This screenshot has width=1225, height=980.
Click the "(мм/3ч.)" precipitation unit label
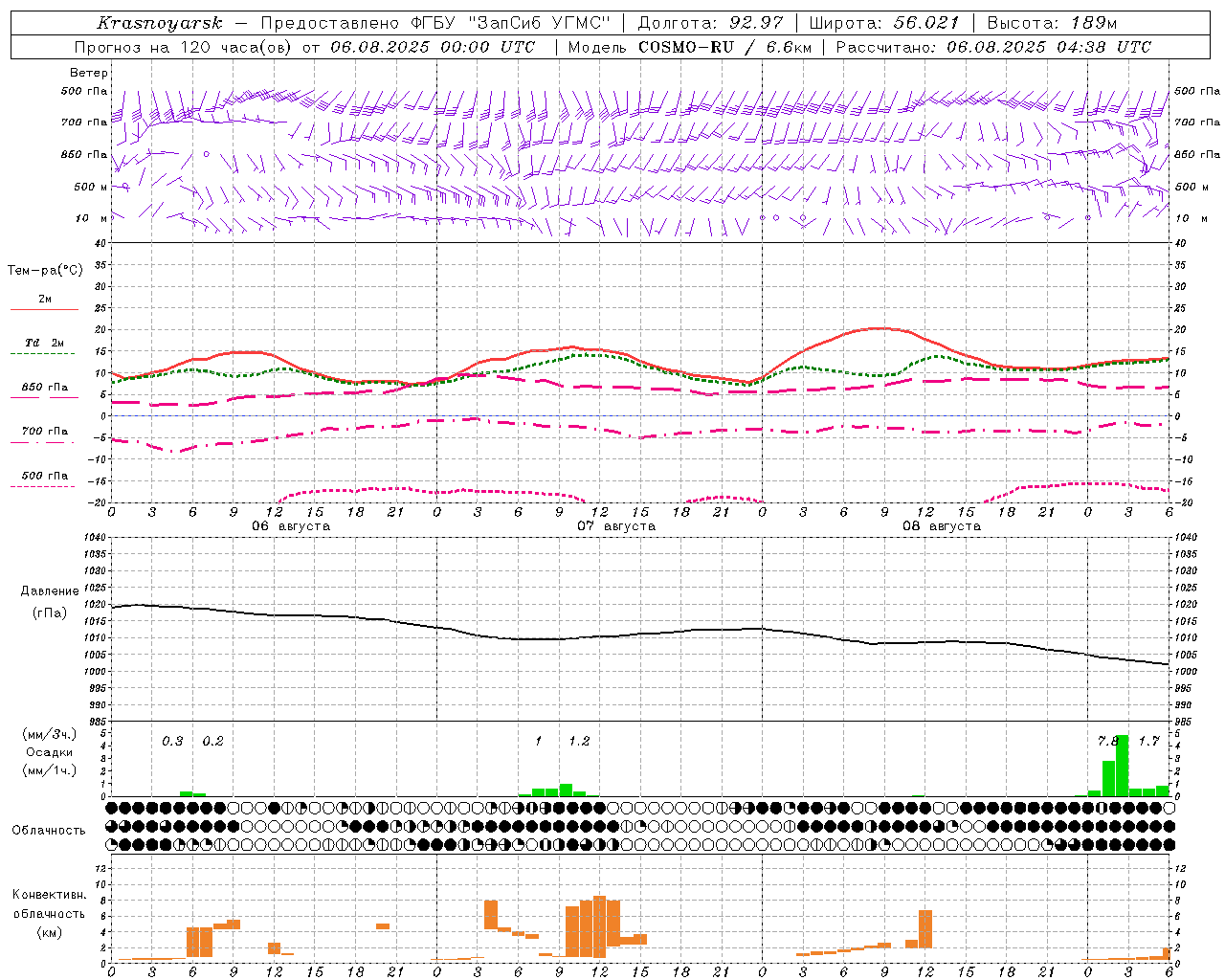click(x=49, y=734)
